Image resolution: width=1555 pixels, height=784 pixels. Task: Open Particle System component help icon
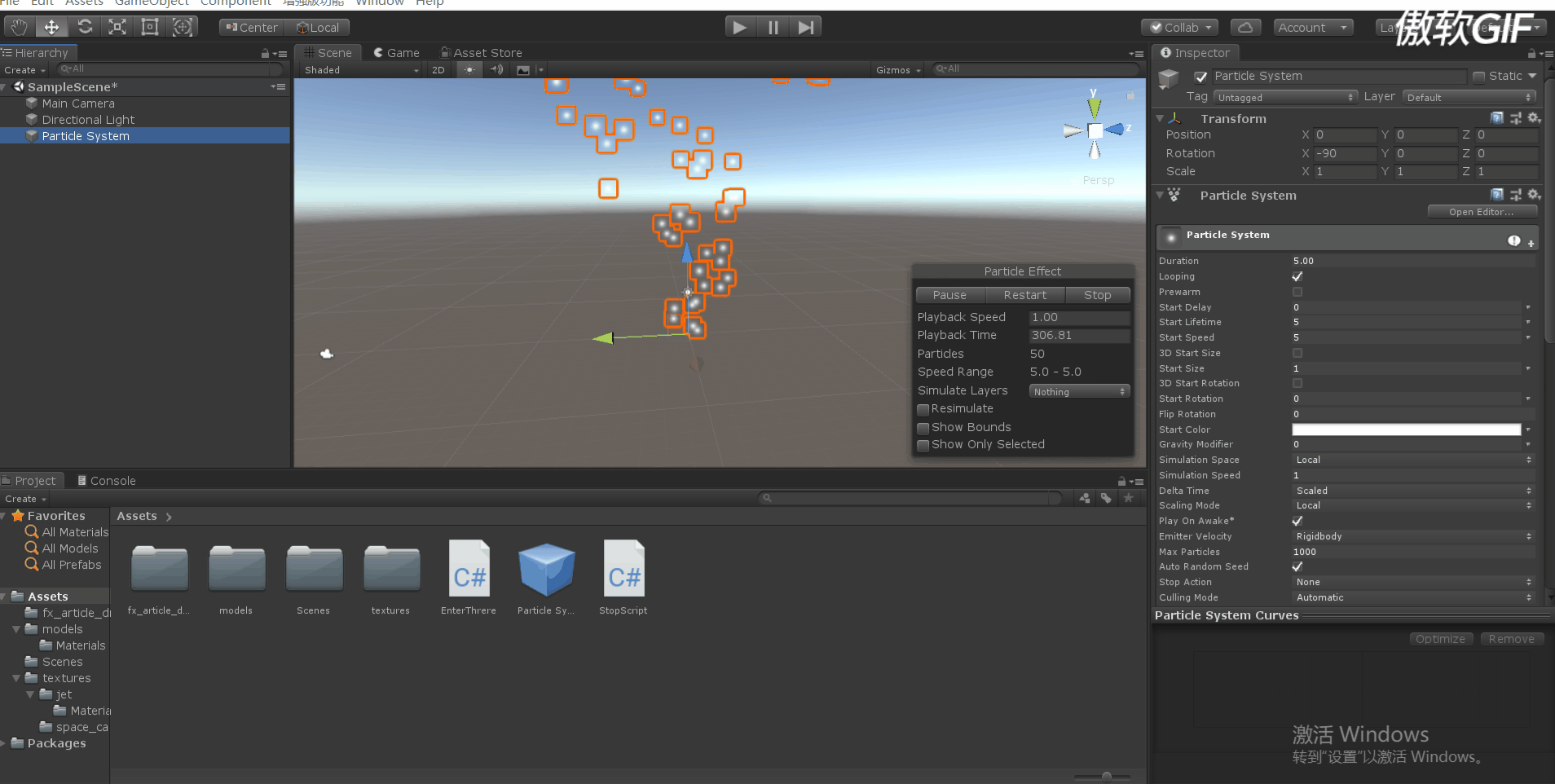[x=1497, y=195]
